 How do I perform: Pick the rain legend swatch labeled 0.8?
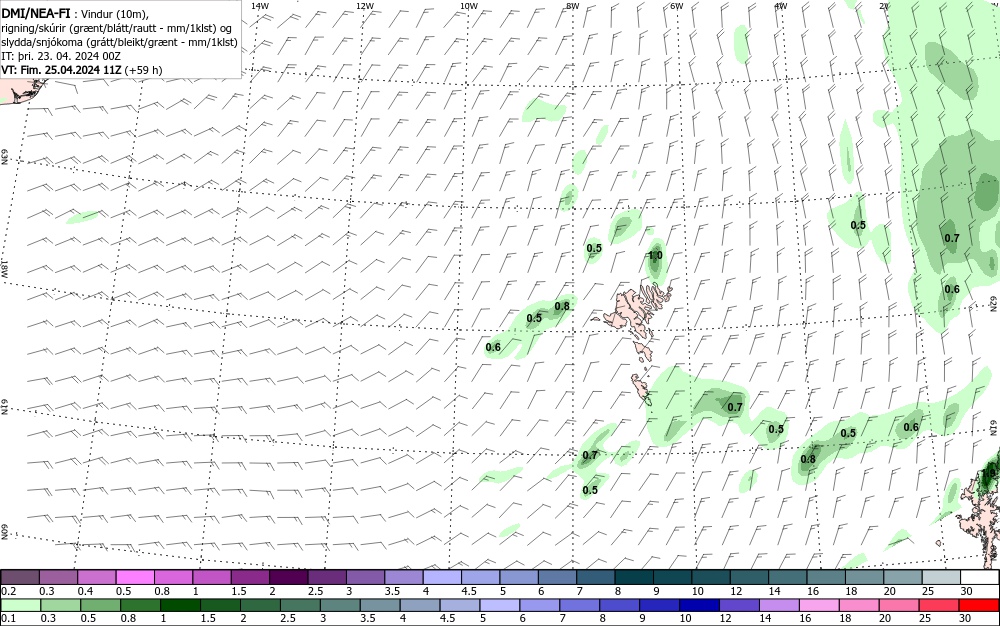click(140, 605)
